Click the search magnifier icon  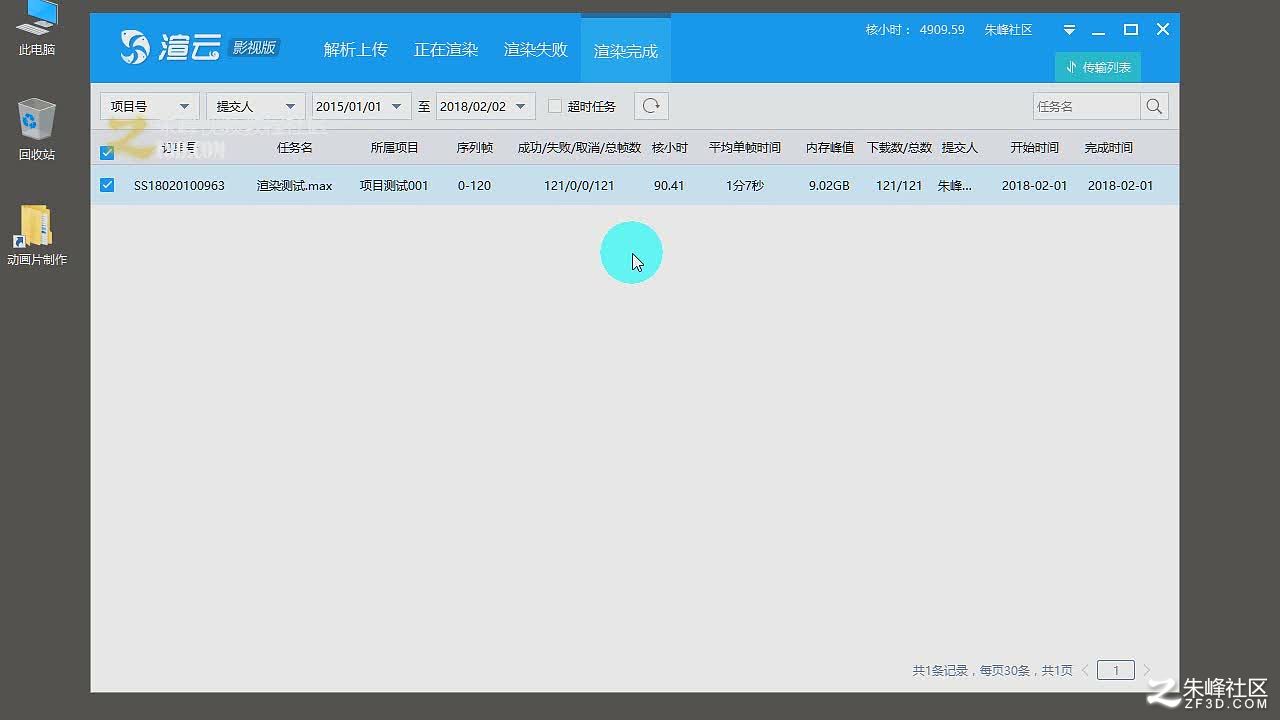[1154, 106]
